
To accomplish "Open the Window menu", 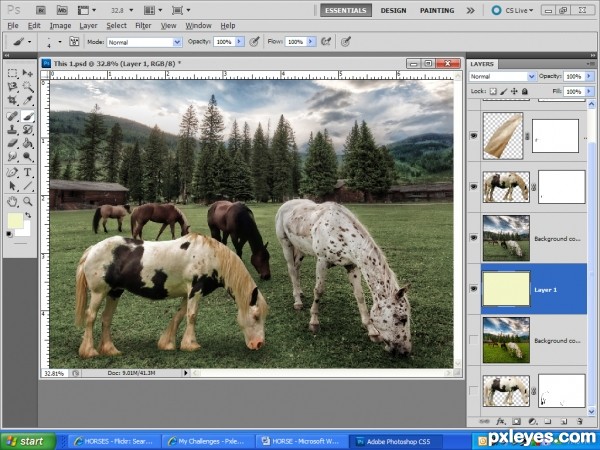I will pyautogui.click(x=198, y=26).
